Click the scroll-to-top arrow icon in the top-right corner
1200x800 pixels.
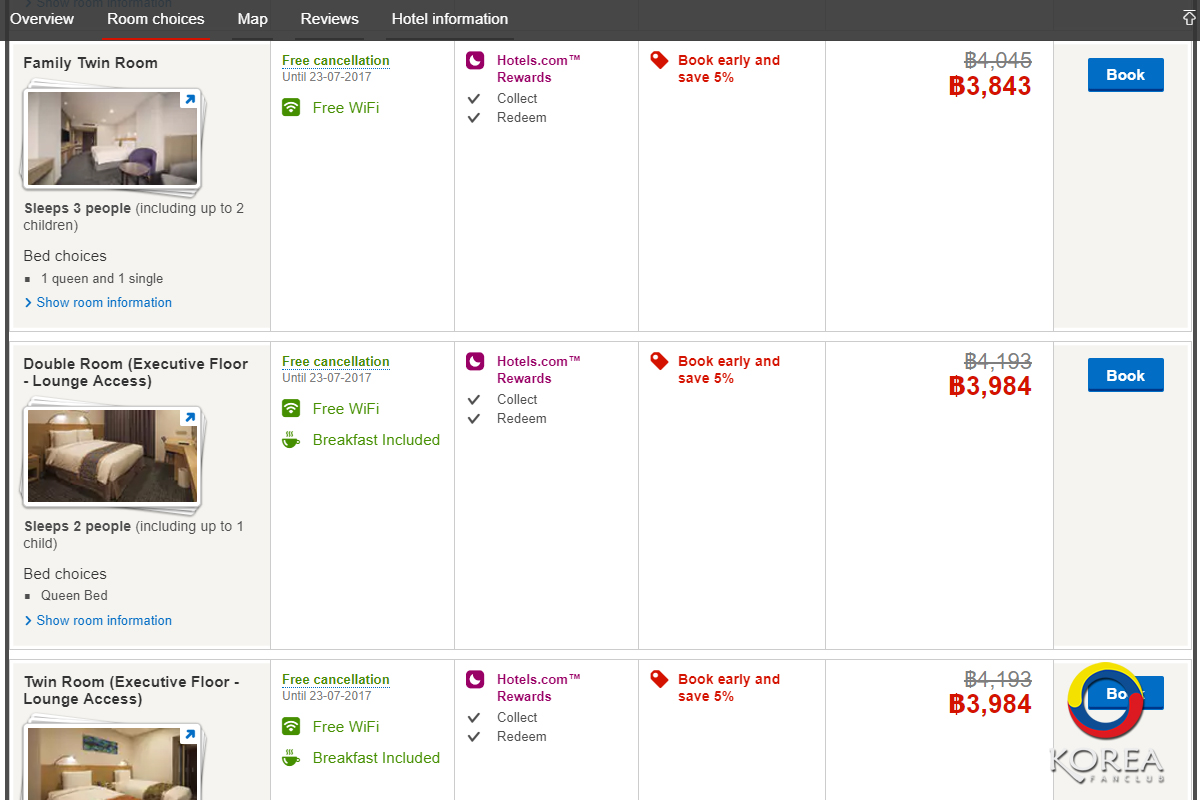1189,18
